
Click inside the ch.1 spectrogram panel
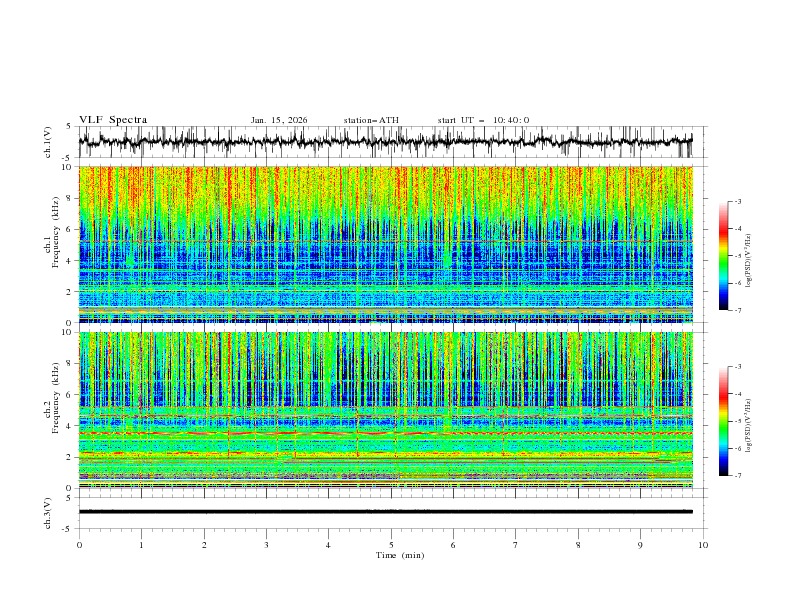pos(385,244)
